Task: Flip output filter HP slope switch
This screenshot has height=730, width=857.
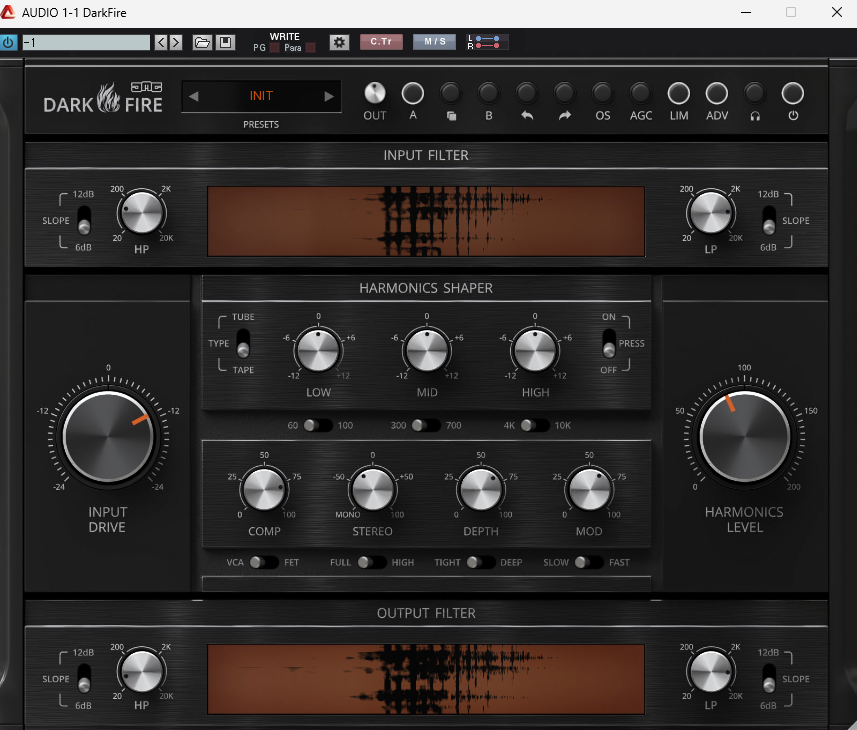Action: (84, 678)
